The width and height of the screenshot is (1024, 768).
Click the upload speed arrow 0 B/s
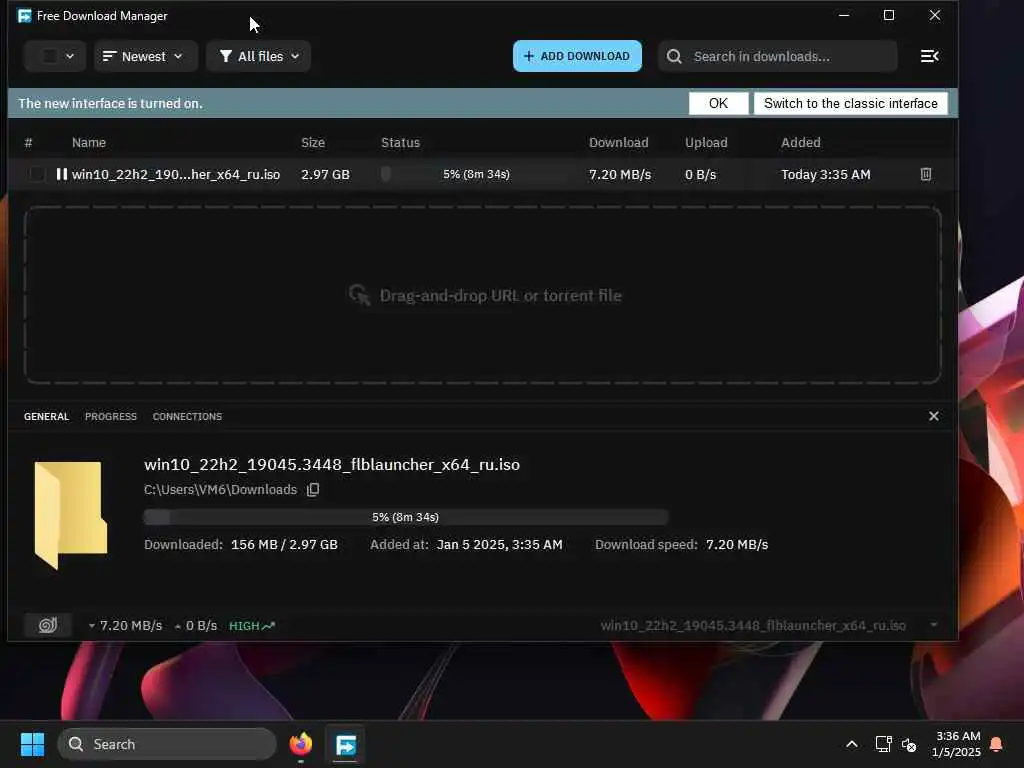[x=178, y=626]
